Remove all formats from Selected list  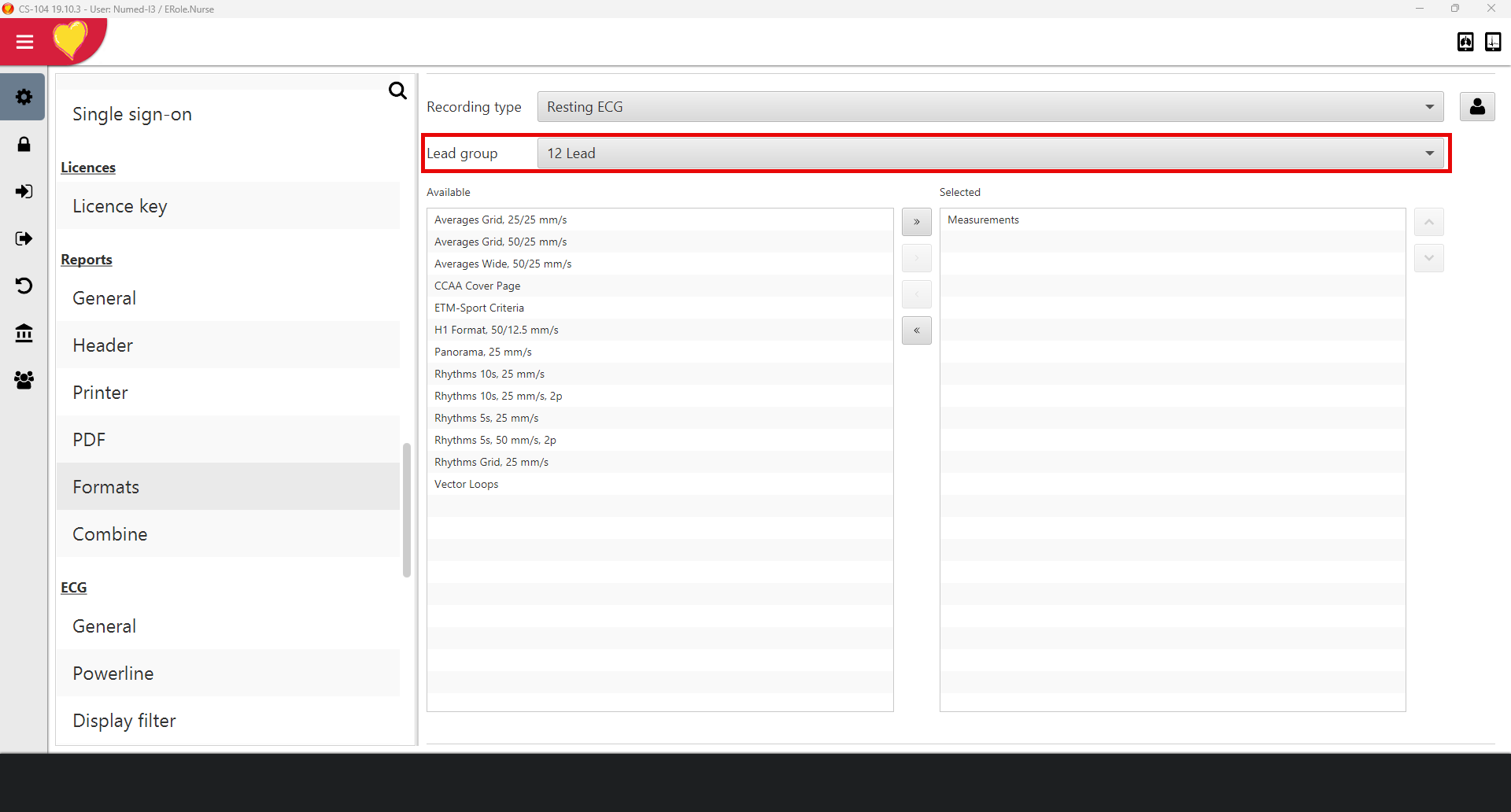pyautogui.click(x=916, y=330)
